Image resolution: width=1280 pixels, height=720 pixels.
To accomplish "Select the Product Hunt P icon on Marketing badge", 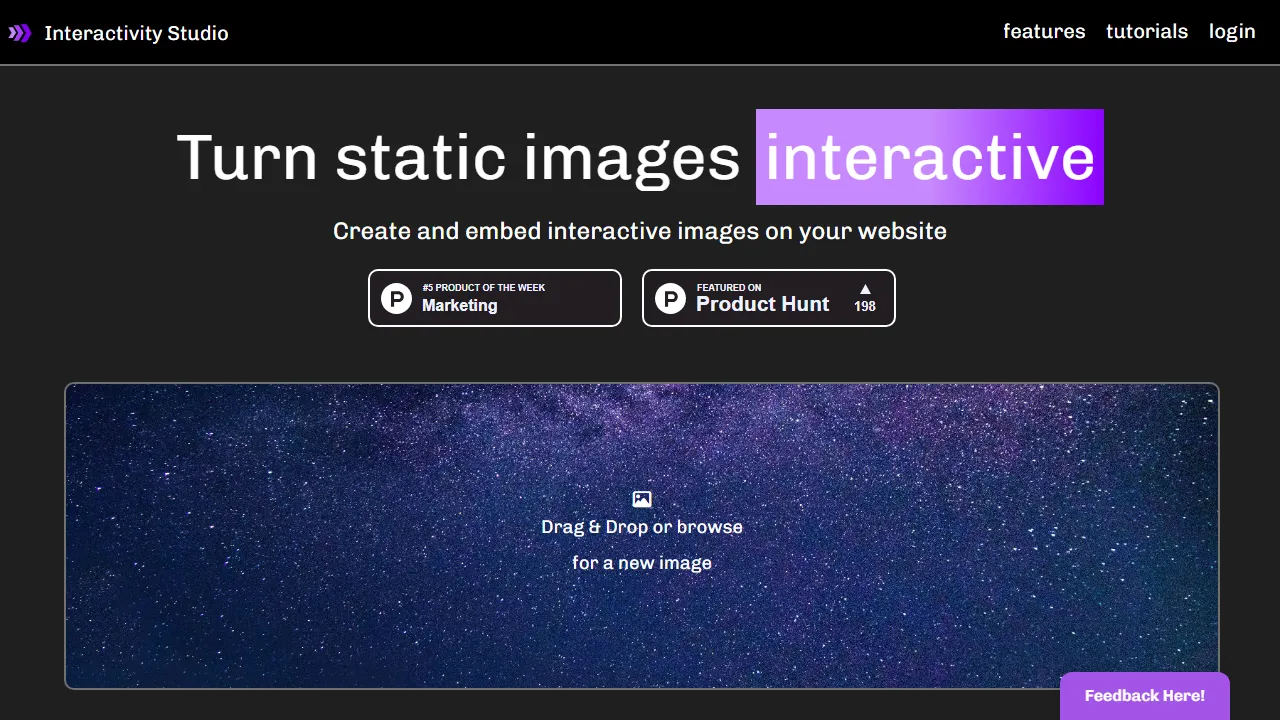I will click(396, 298).
